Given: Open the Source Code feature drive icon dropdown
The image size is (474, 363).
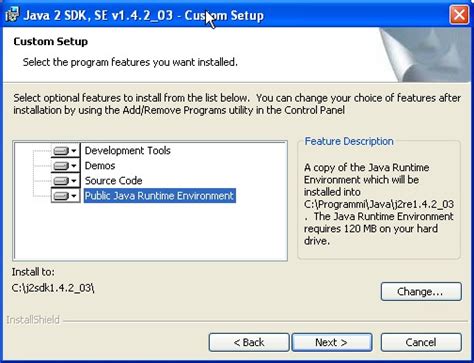Looking at the screenshot, I should (66, 181).
